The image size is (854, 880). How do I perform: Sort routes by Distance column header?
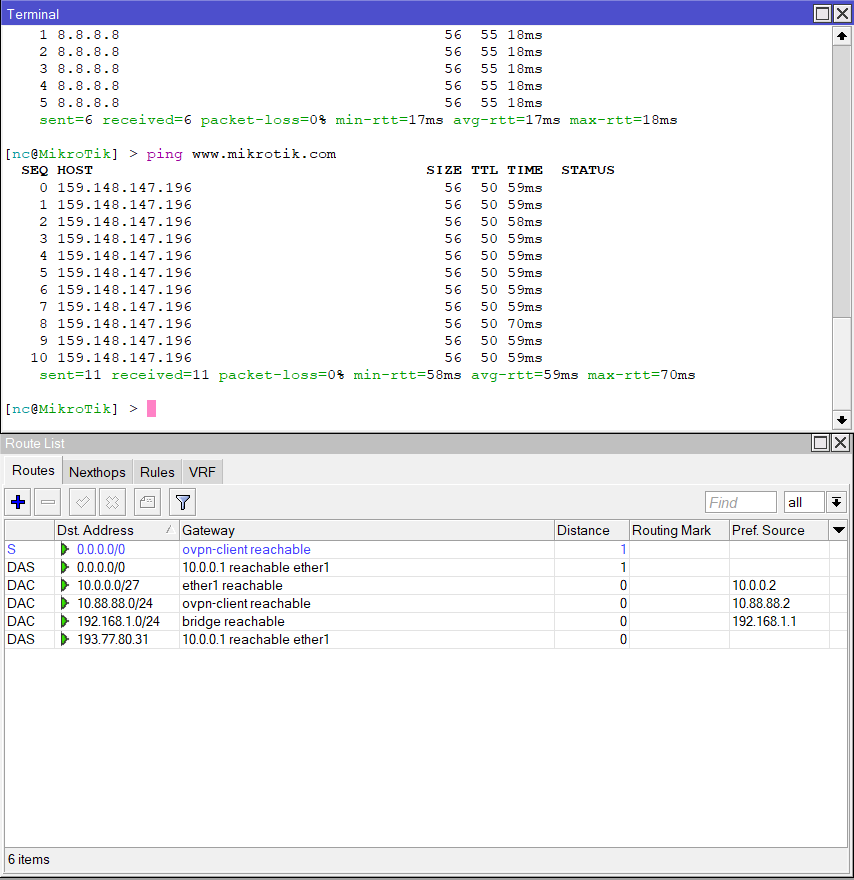pos(590,530)
